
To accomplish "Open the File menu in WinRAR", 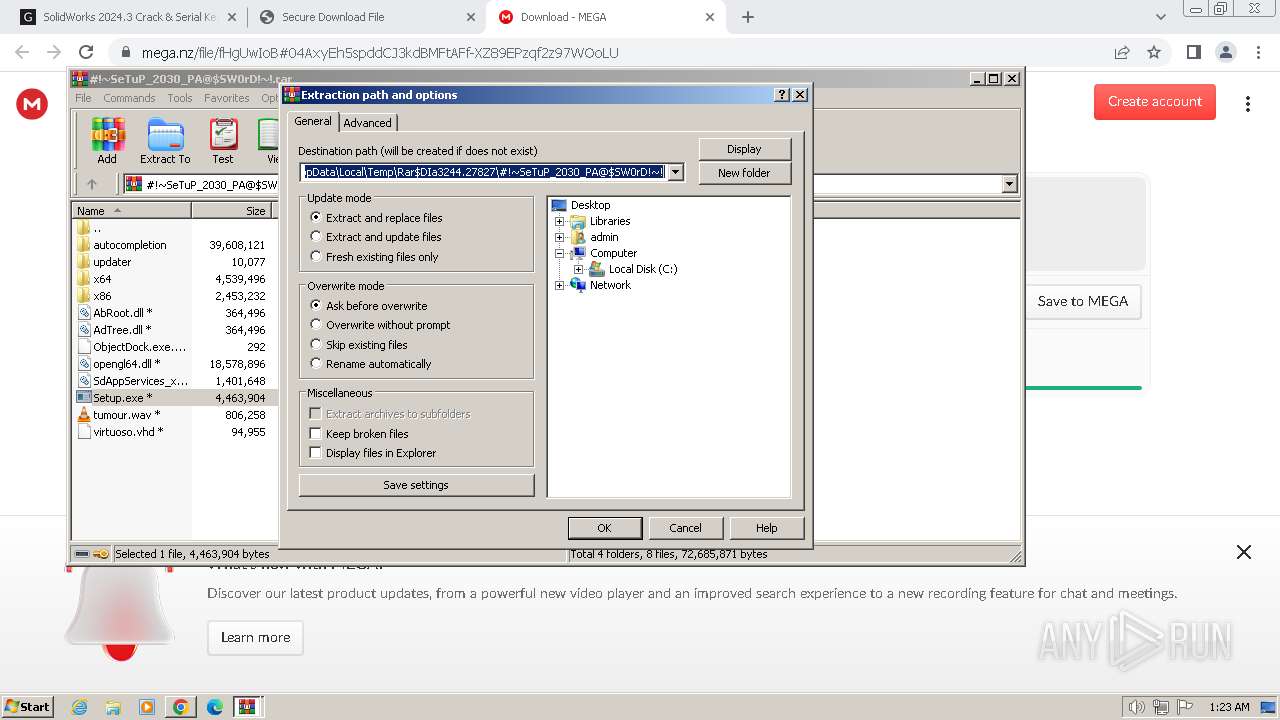I will (84, 98).
